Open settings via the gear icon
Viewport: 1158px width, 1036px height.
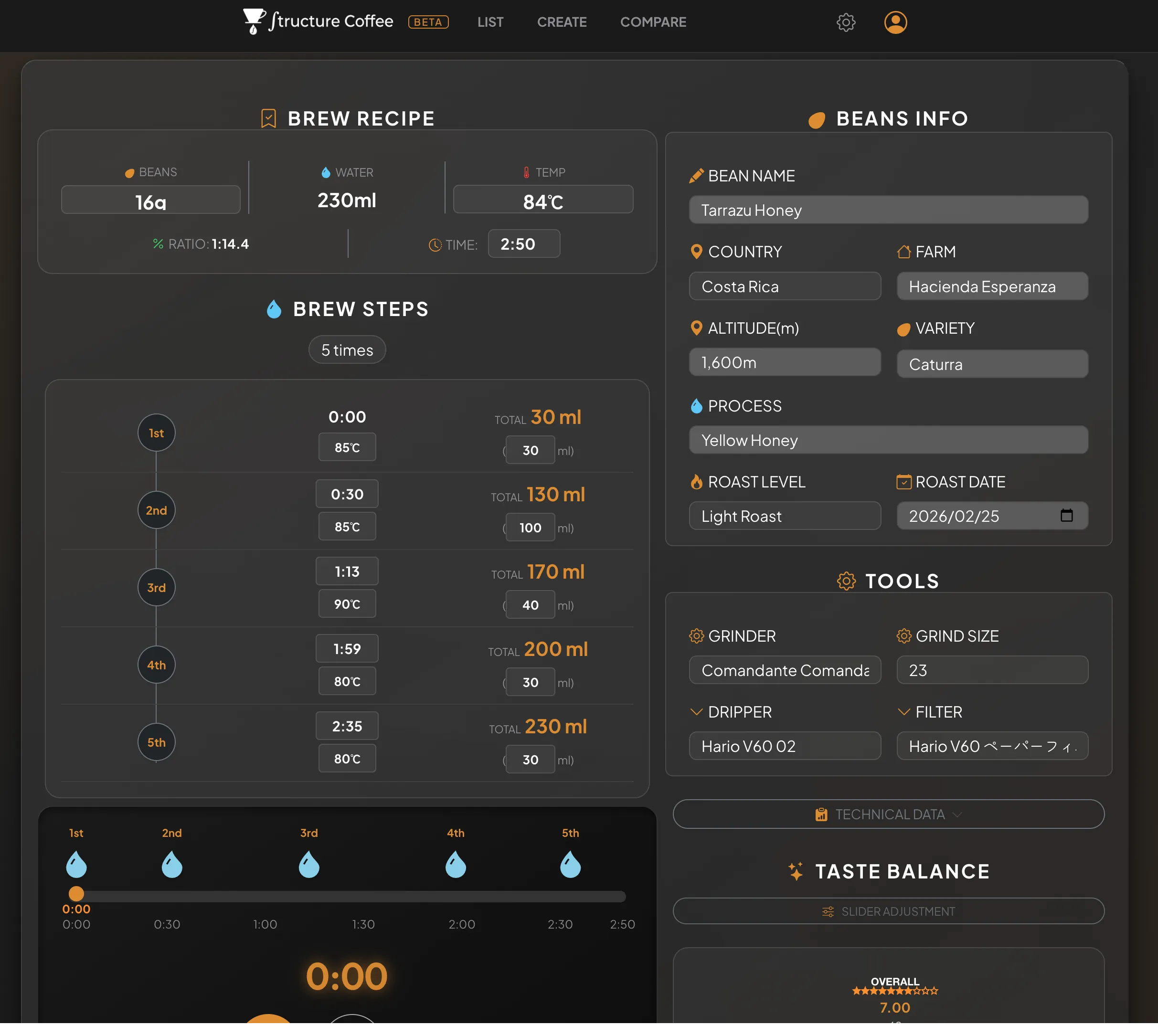845,22
